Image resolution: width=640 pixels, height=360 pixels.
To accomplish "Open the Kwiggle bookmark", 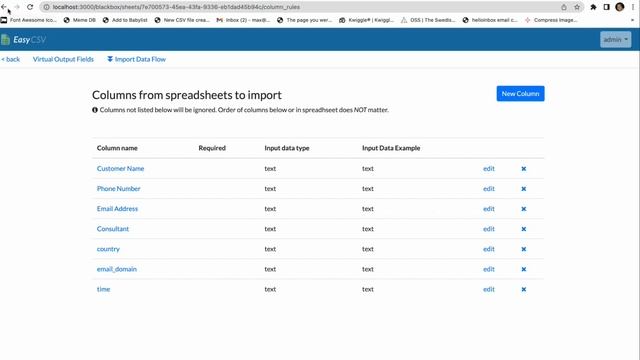I will click(x=367, y=20).
